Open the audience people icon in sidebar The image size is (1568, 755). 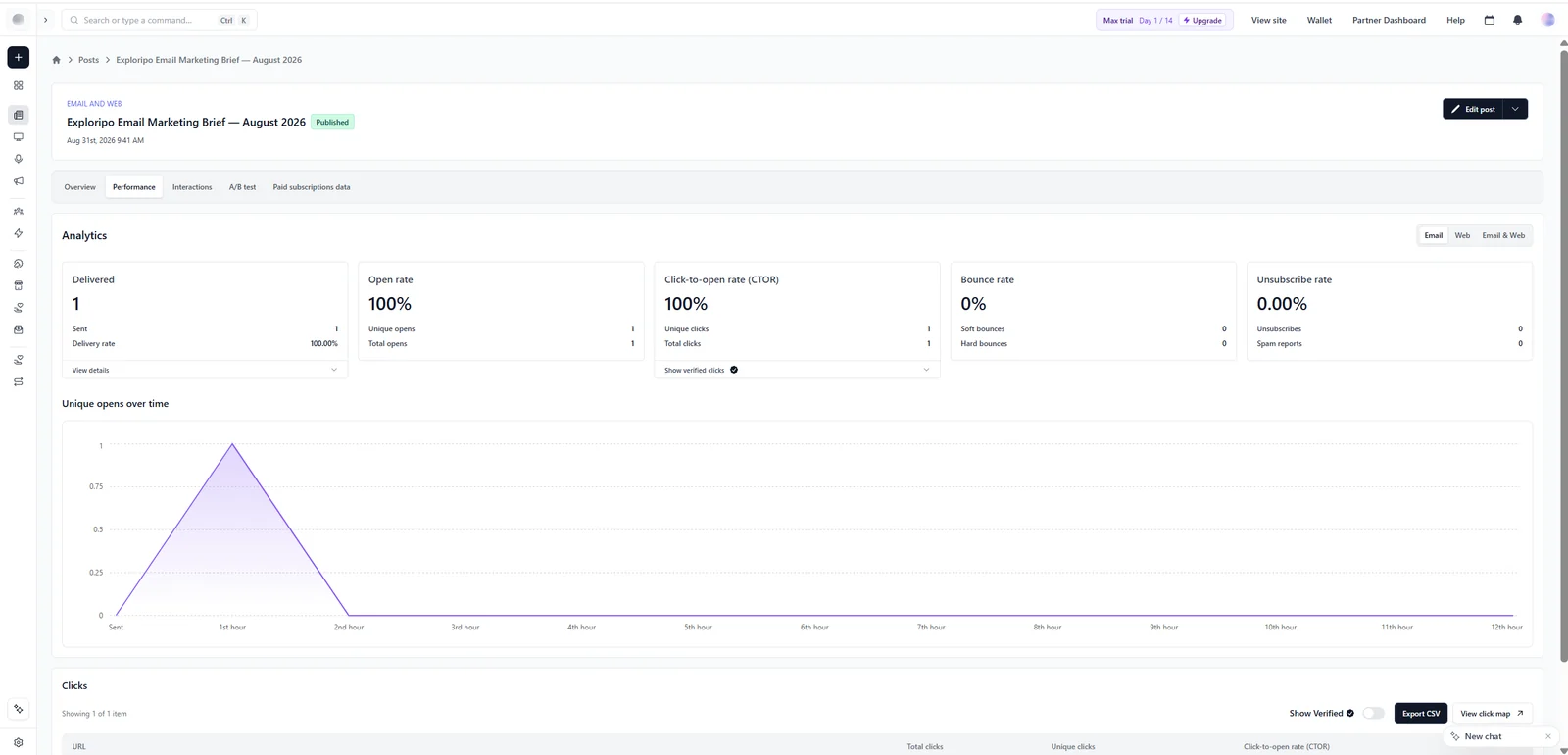(x=18, y=211)
